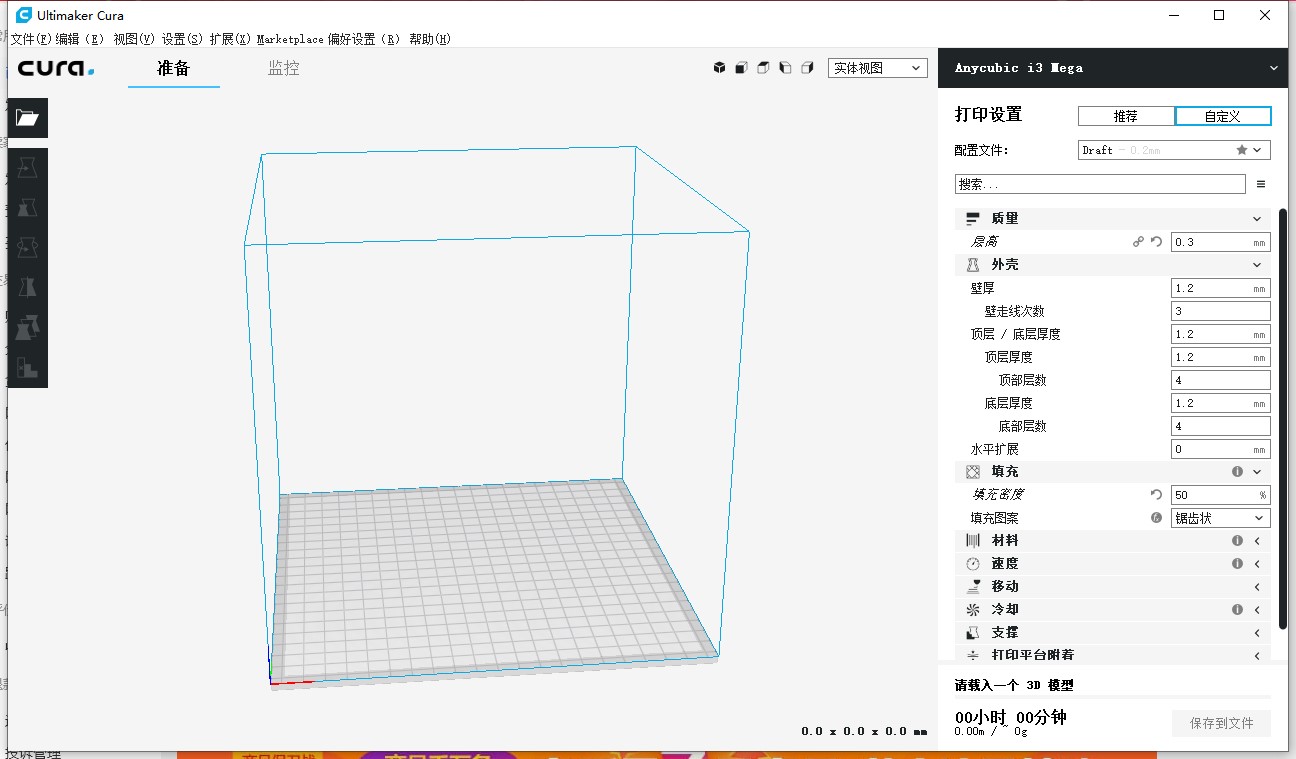Viewport: 1296px width, 759px height.
Task: Open the 帮助(H) menu
Action: click(430, 39)
